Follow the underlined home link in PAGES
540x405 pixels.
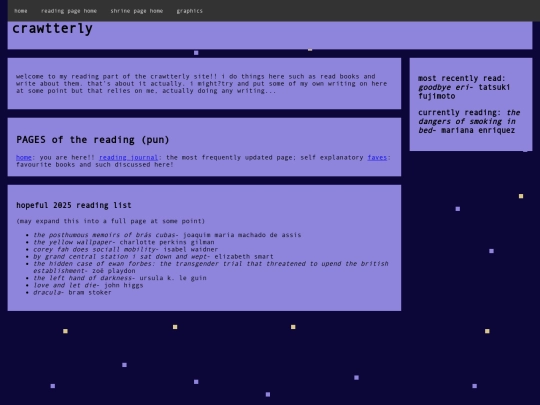point(24,157)
